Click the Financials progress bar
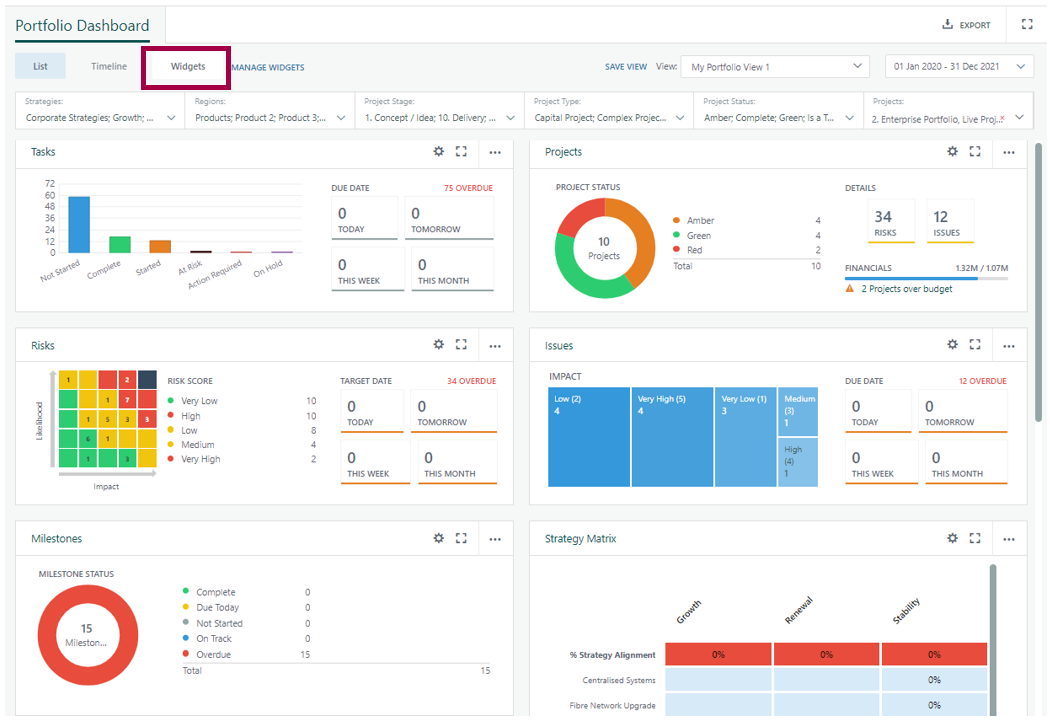 click(x=926, y=278)
